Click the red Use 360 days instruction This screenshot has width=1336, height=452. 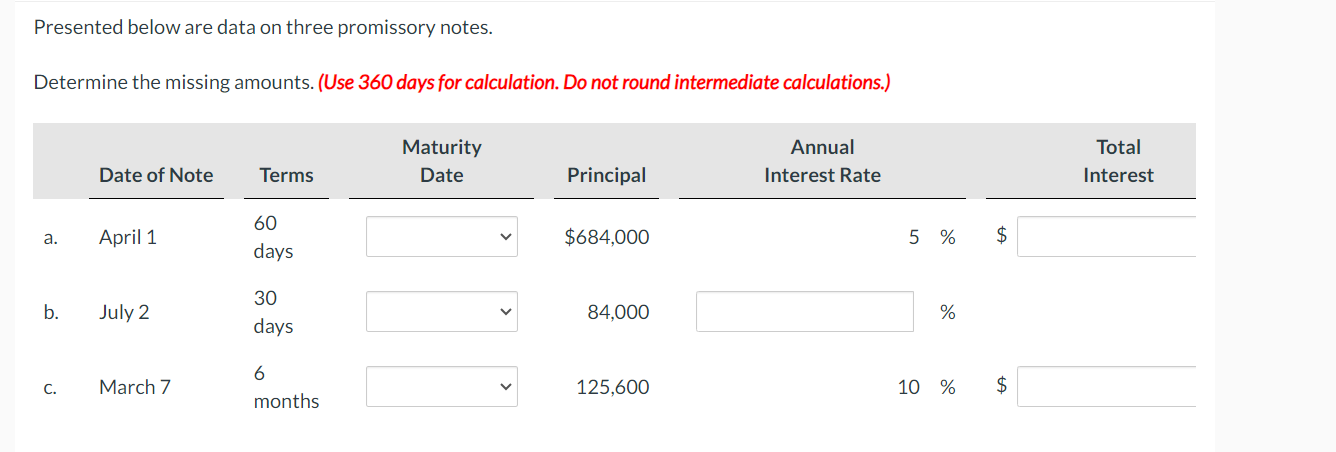(x=604, y=82)
